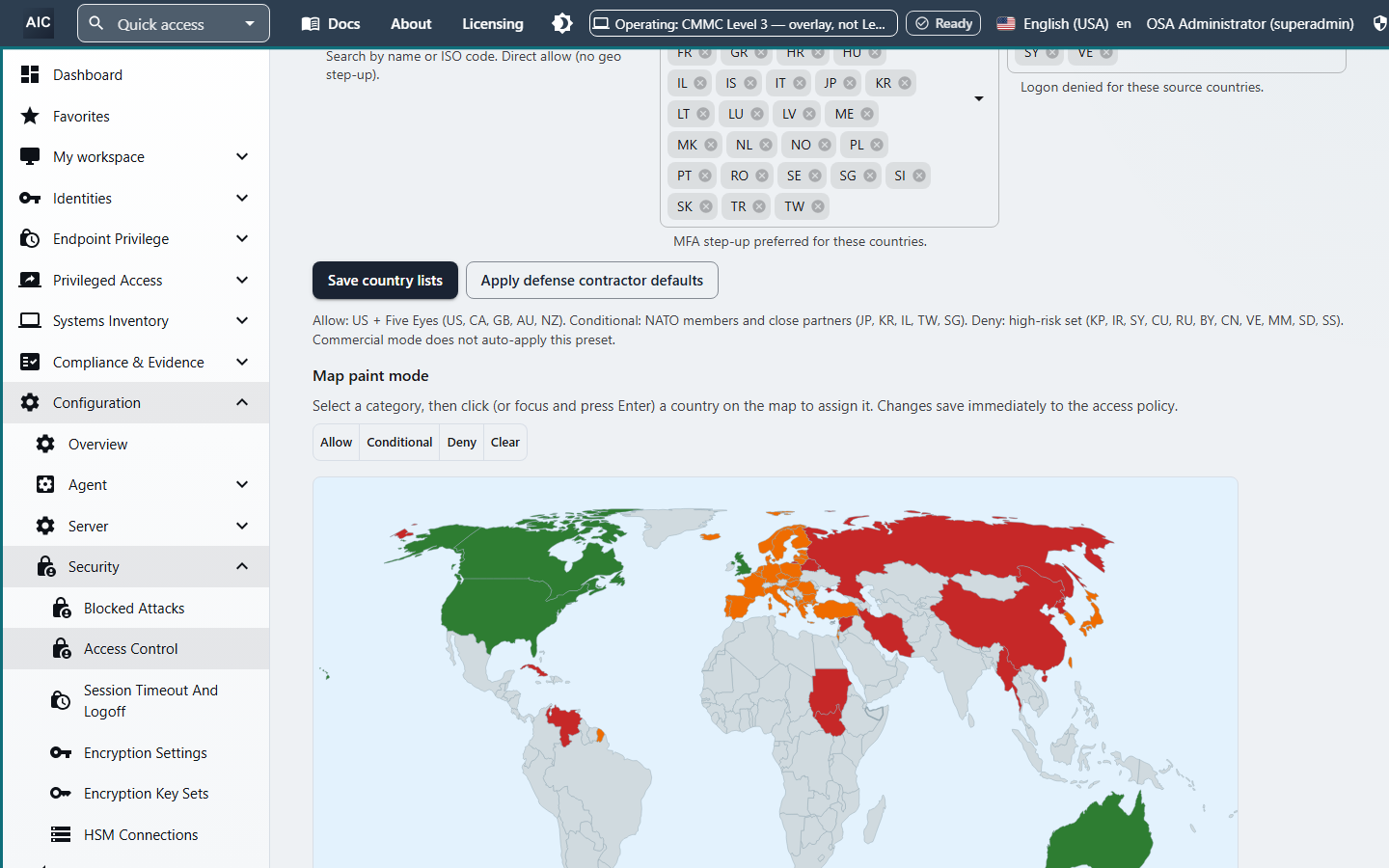Open the About page
The width and height of the screenshot is (1389, 868).
pyautogui.click(x=411, y=23)
